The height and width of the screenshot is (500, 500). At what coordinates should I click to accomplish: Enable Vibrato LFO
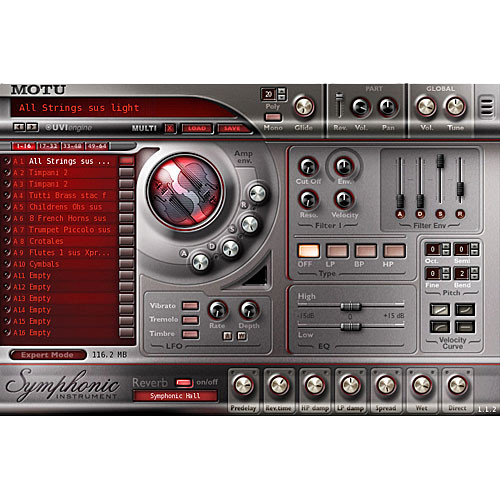click(190, 306)
